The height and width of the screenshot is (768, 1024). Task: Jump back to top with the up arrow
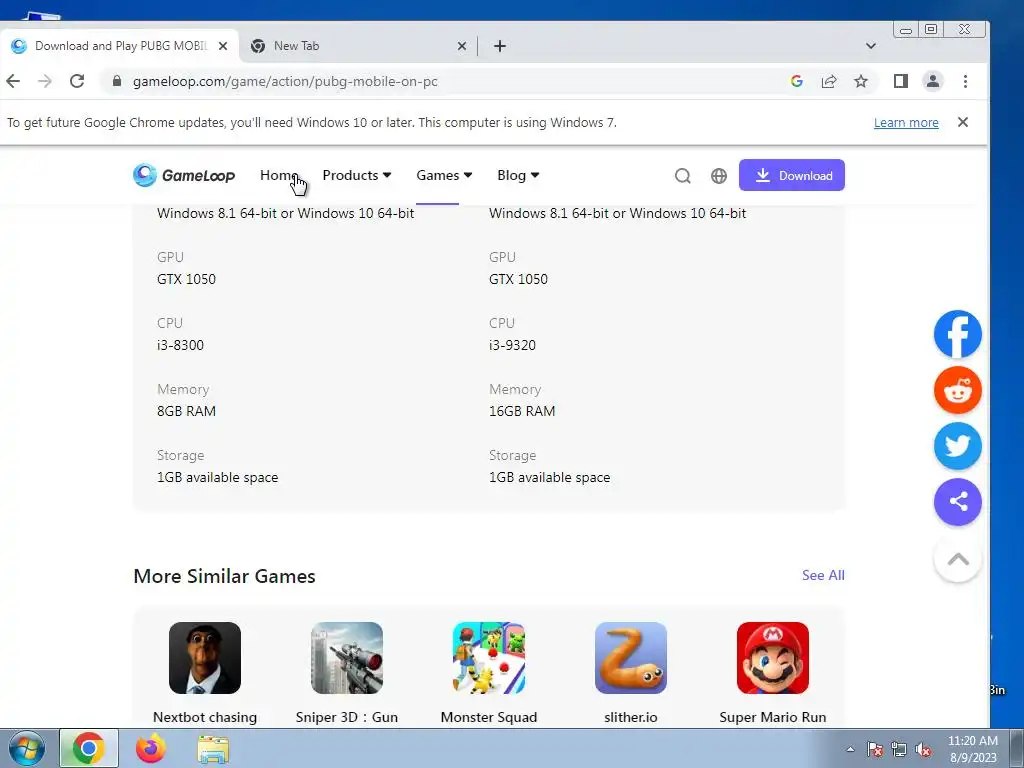tap(957, 559)
